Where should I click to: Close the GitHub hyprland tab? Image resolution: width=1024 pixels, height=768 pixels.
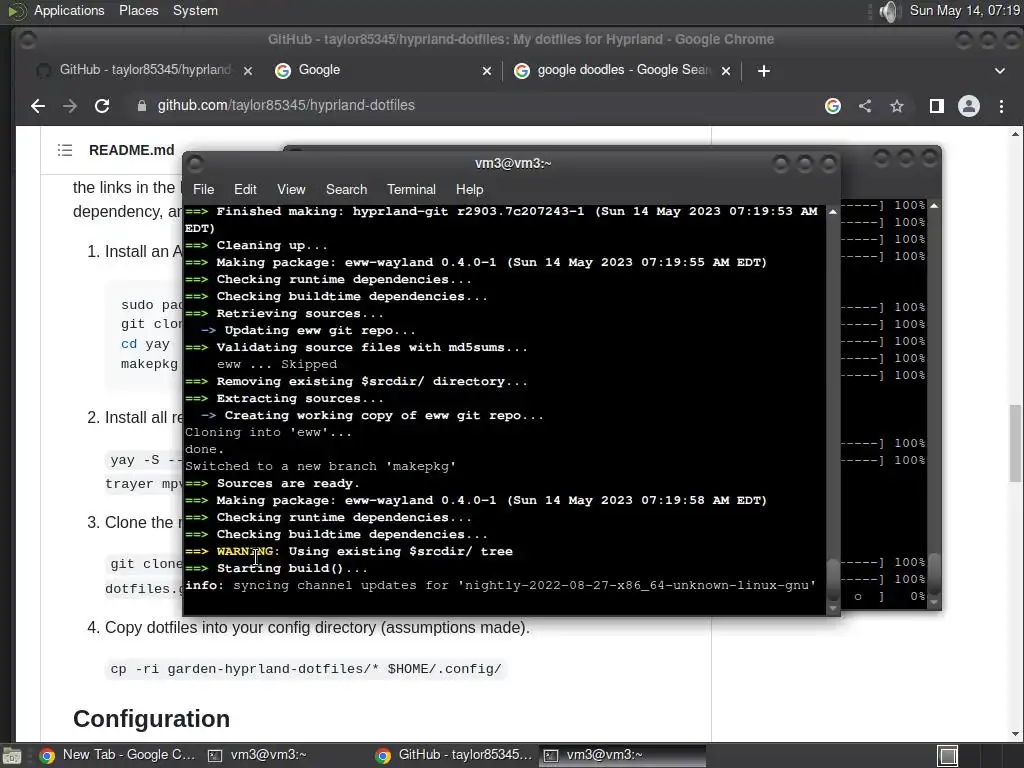point(248,71)
